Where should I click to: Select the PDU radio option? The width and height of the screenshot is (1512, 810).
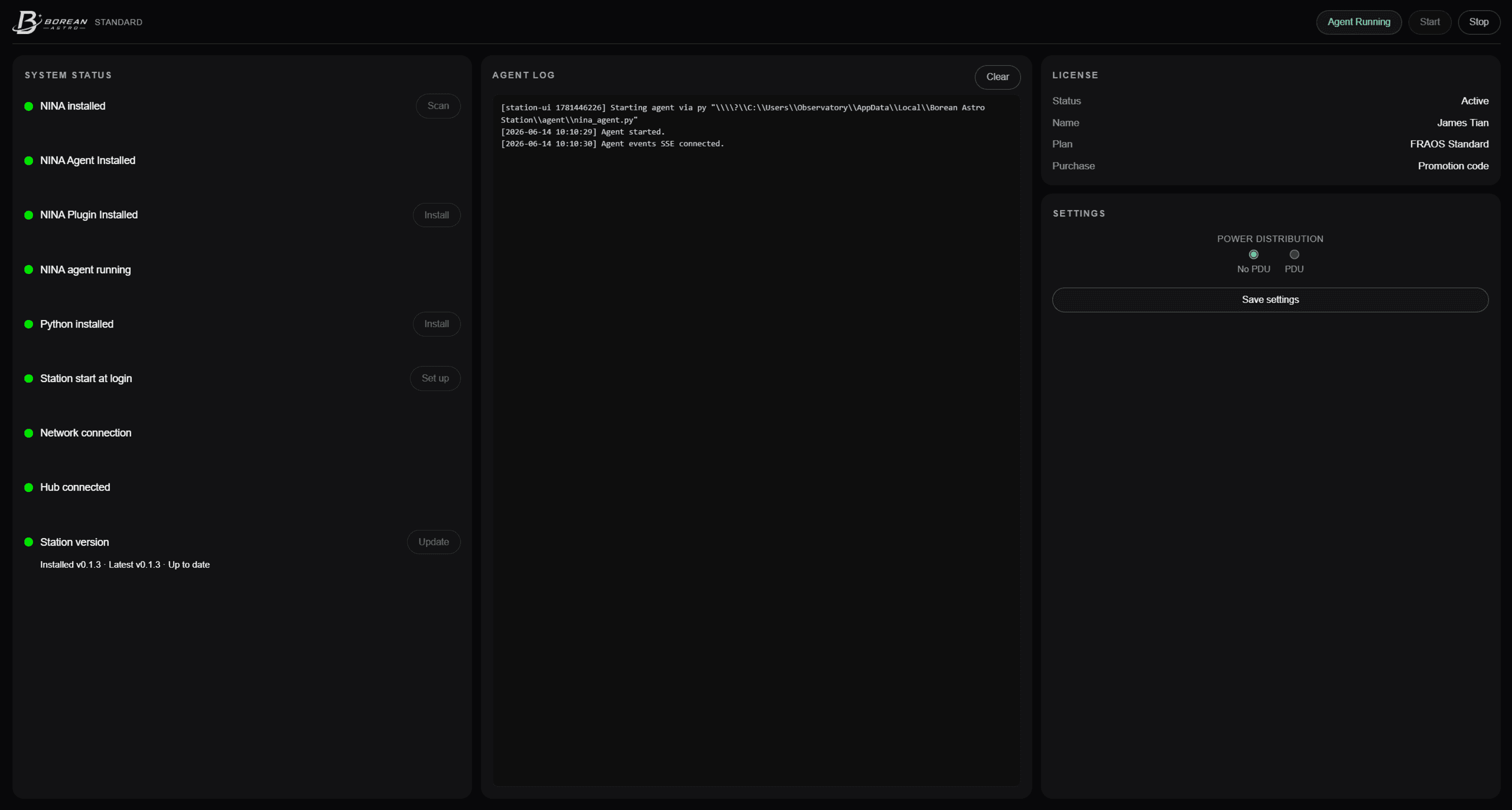1293,254
